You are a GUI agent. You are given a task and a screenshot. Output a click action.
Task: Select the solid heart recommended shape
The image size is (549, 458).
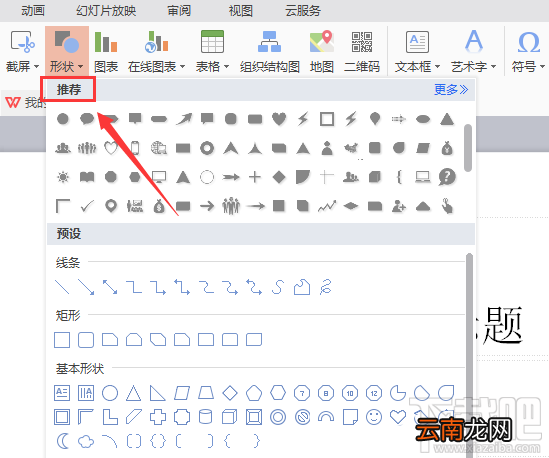[x=279, y=119]
